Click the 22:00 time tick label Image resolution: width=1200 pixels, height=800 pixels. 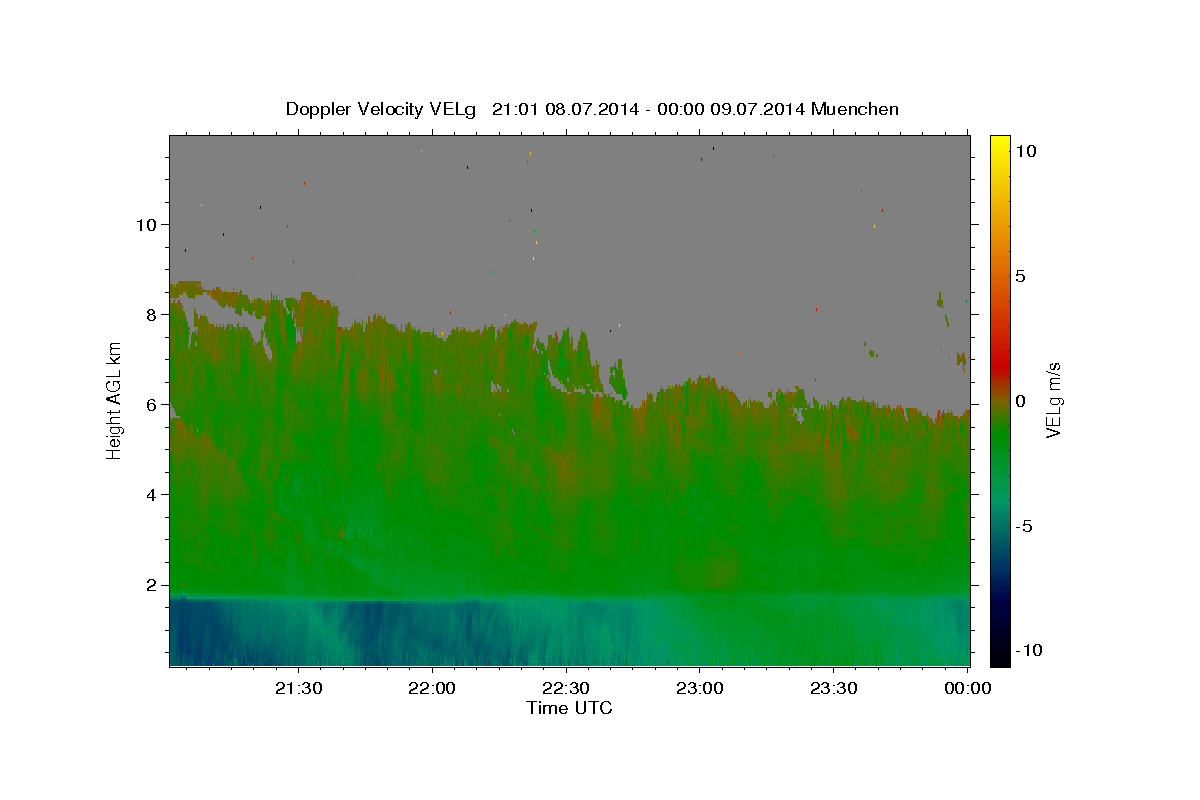pyautogui.click(x=432, y=688)
